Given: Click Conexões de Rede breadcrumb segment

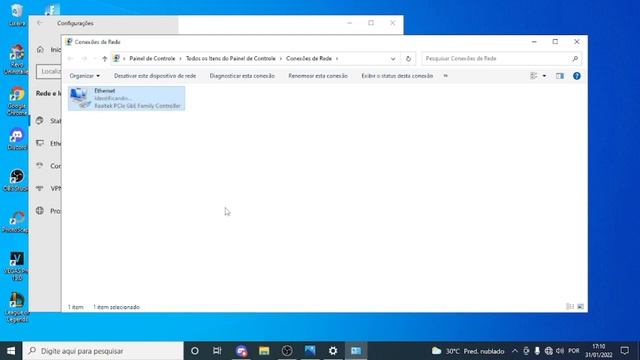Looking at the screenshot, I should pyautogui.click(x=309, y=59).
